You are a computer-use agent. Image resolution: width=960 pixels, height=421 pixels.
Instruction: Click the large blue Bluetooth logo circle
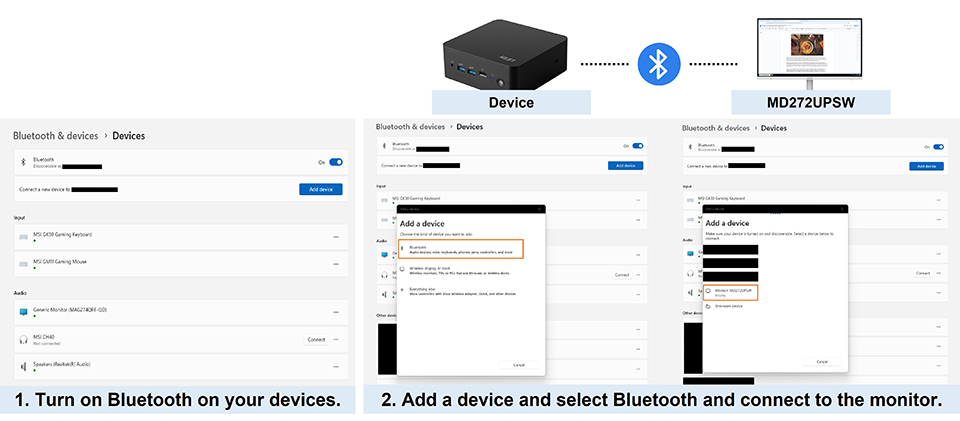657,64
